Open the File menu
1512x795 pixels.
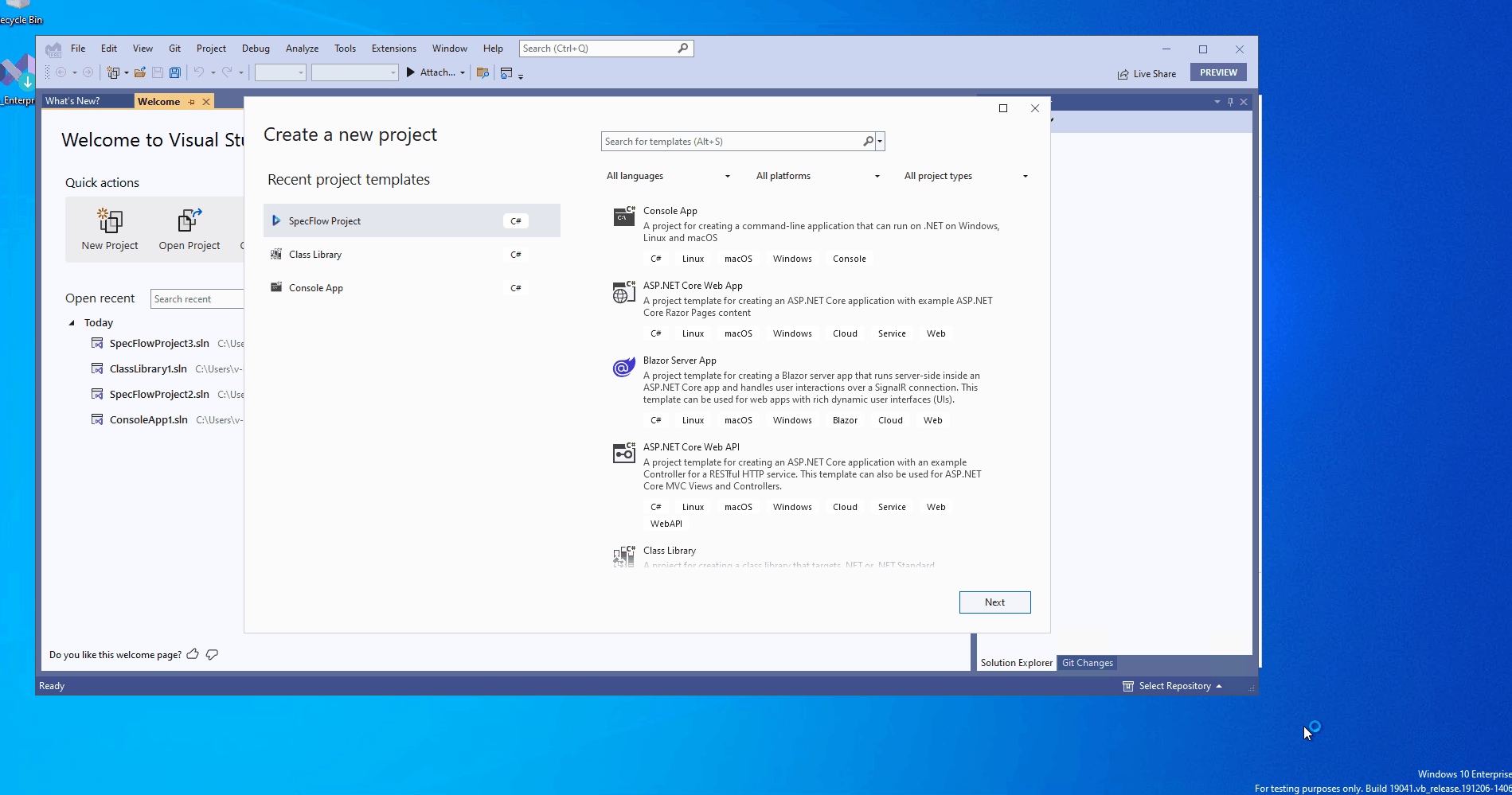click(x=78, y=49)
